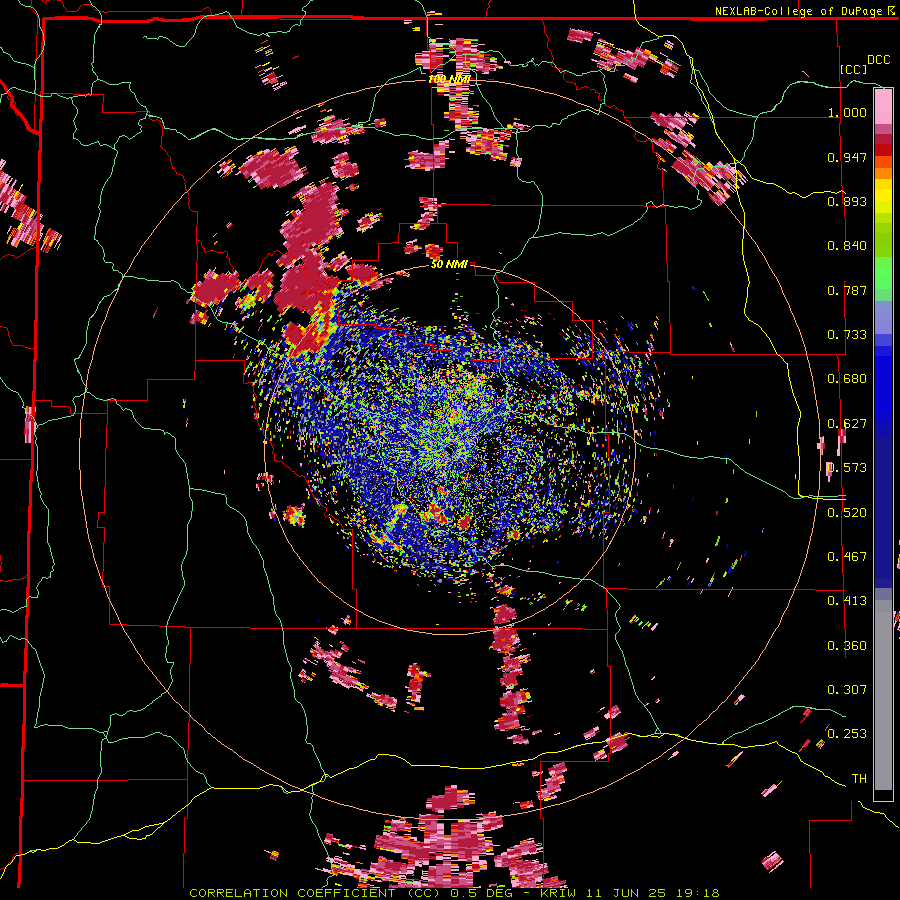
Task: Select the DCC label above the color scale
Action: coord(878,60)
